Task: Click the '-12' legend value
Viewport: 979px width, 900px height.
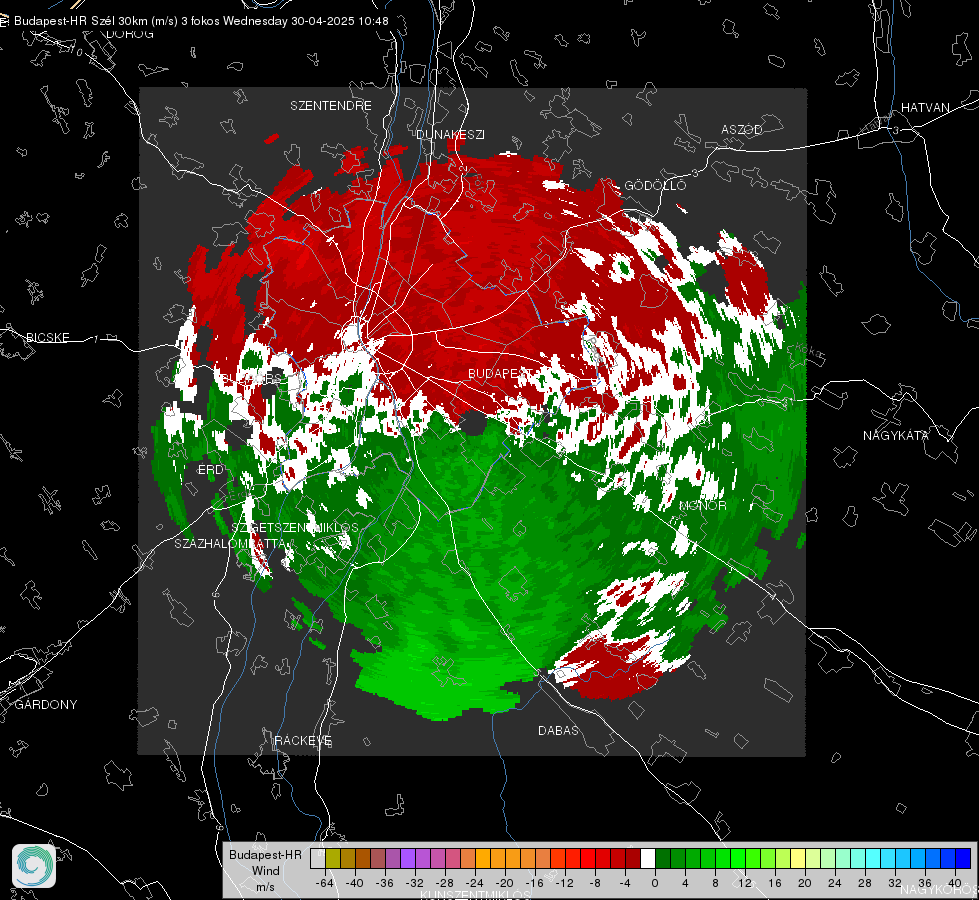Action: point(565,883)
